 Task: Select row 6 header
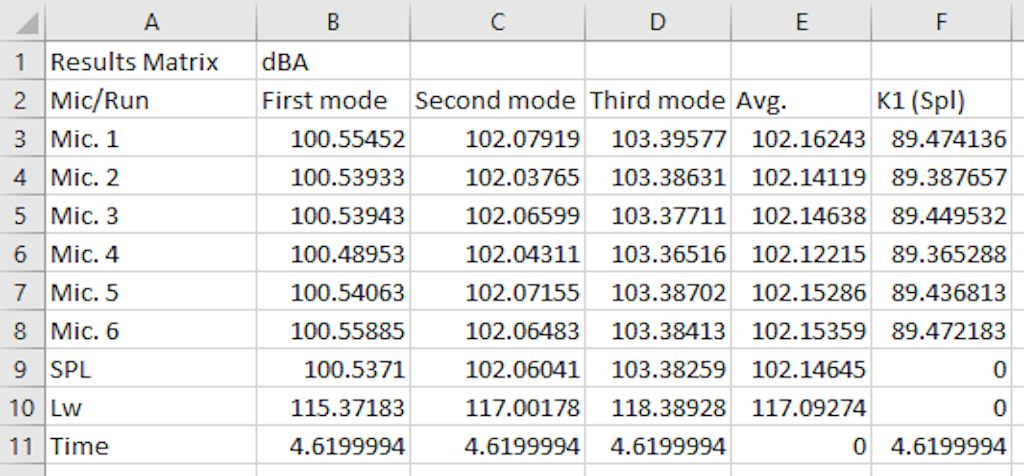(22, 255)
